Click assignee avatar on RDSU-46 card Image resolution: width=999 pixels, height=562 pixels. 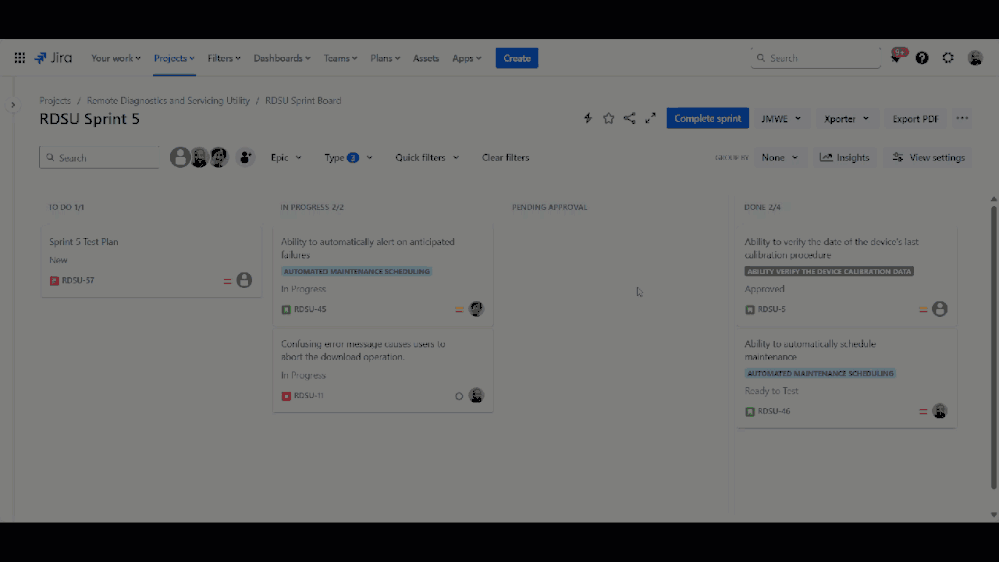[940, 411]
